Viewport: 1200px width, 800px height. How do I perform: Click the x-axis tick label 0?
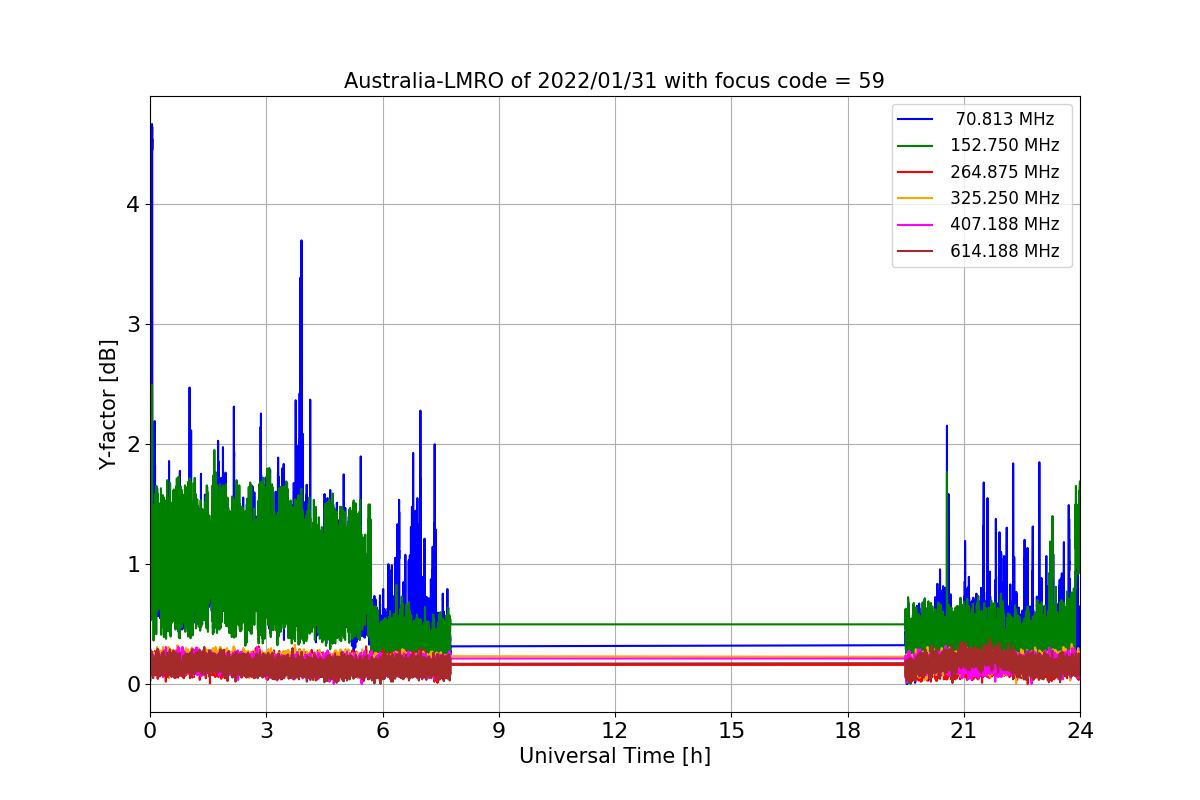click(x=150, y=731)
